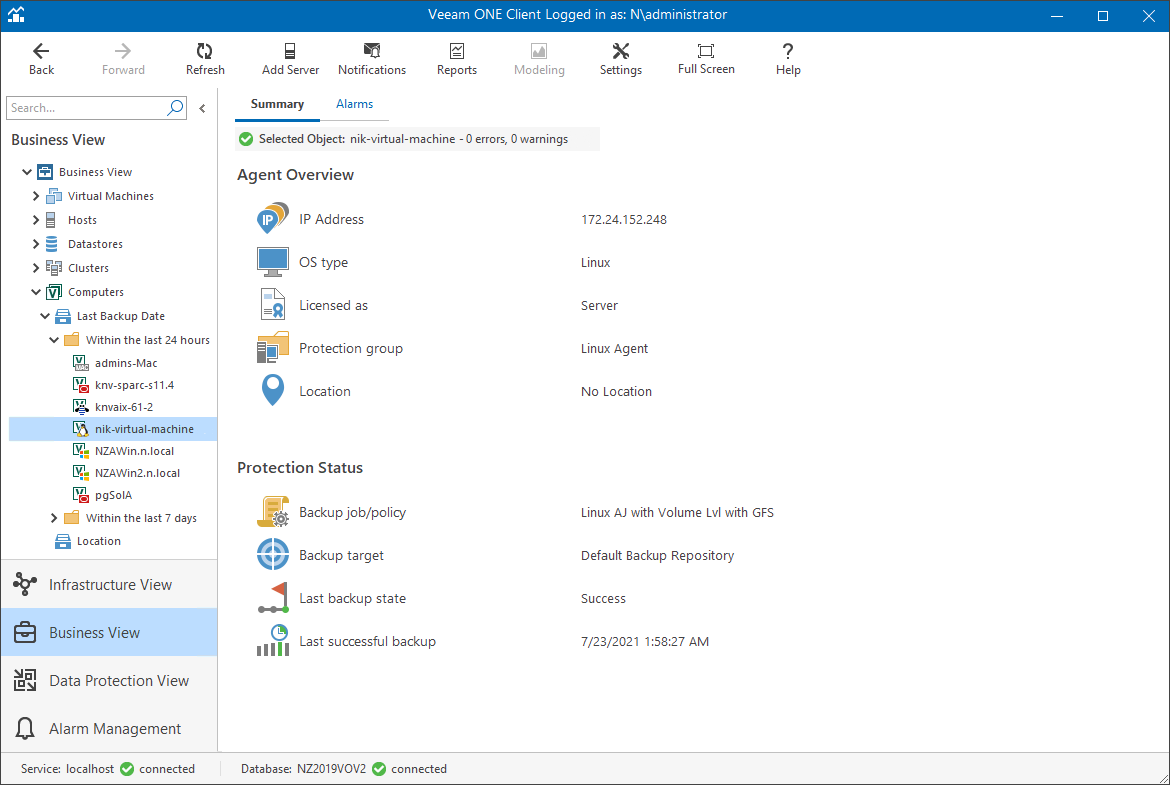Open Help from the toolbar

coord(788,59)
